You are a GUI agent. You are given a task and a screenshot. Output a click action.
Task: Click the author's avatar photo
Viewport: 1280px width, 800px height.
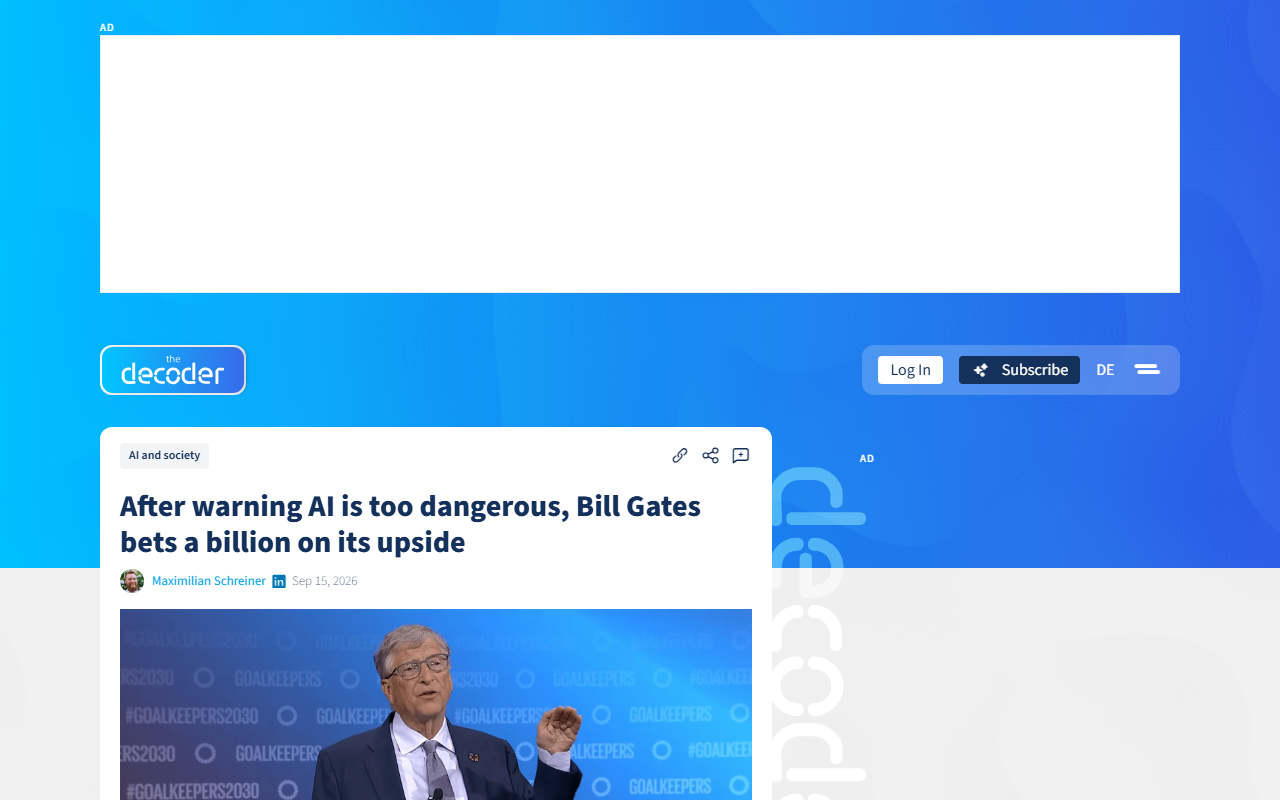[x=132, y=581]
